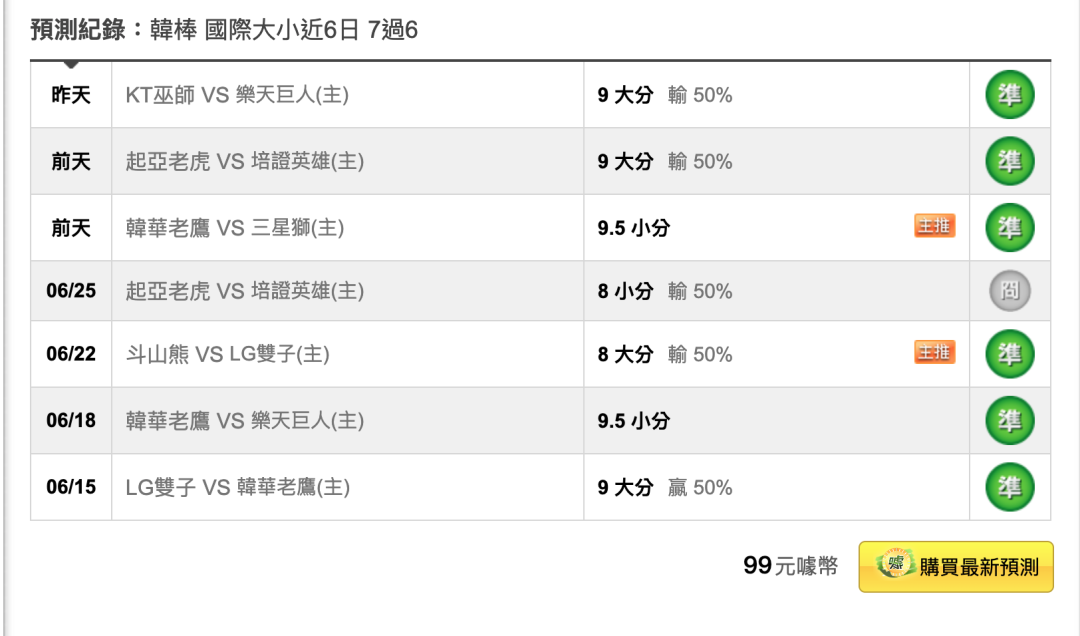
Task: Open 韓華老鷹 VS 樂天巨人 matchup
Action: pyautogui.click(x=245, y=420)
